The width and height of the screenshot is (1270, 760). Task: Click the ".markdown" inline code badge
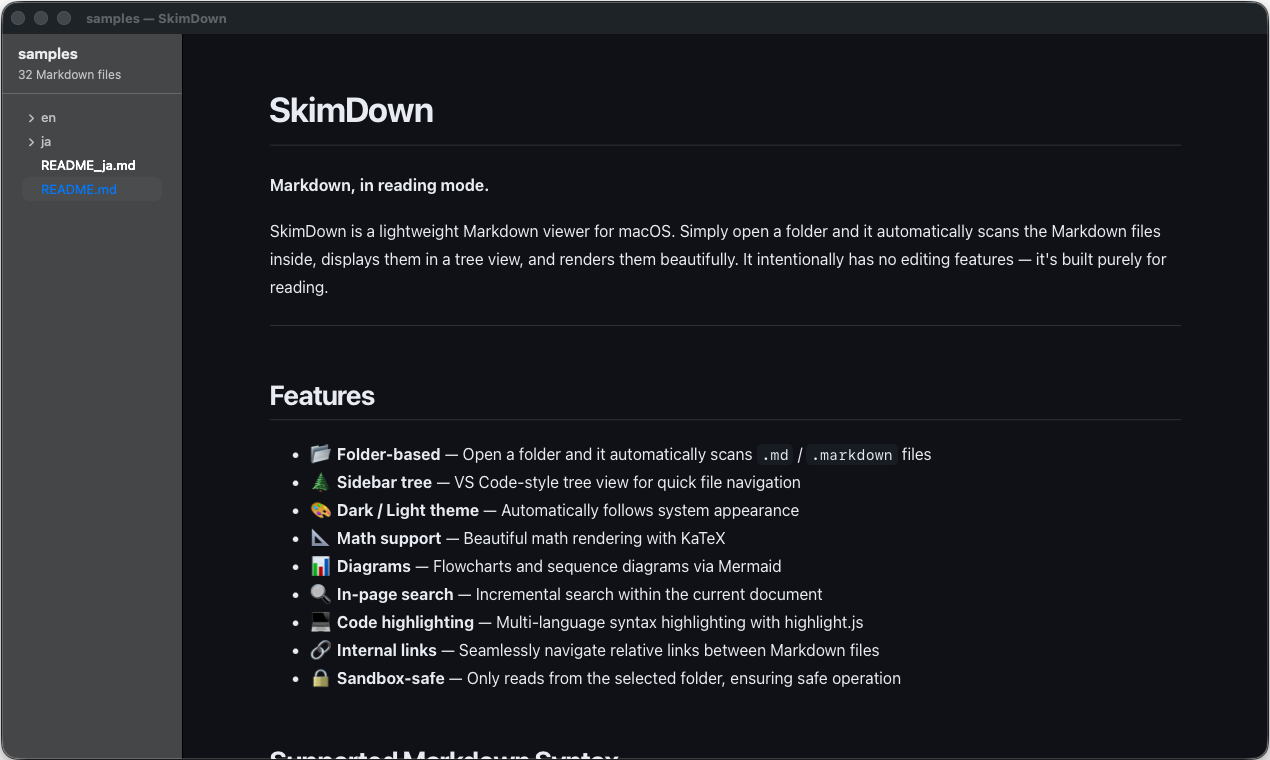[x=851, y=454]
